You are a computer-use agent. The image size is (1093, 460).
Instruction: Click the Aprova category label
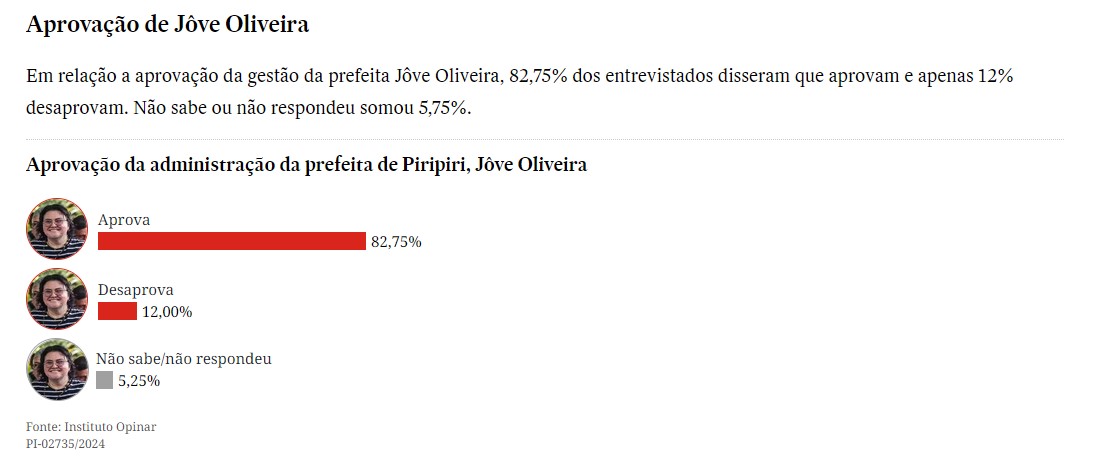(x=124, y=220)
